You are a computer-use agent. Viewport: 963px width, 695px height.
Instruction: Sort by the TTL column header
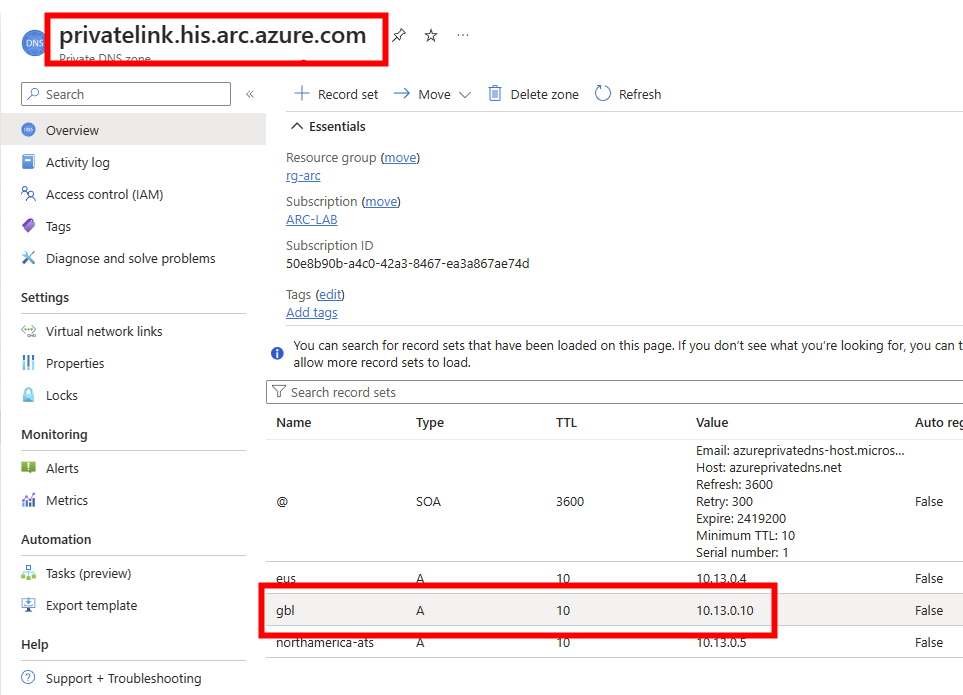[566, 422]
